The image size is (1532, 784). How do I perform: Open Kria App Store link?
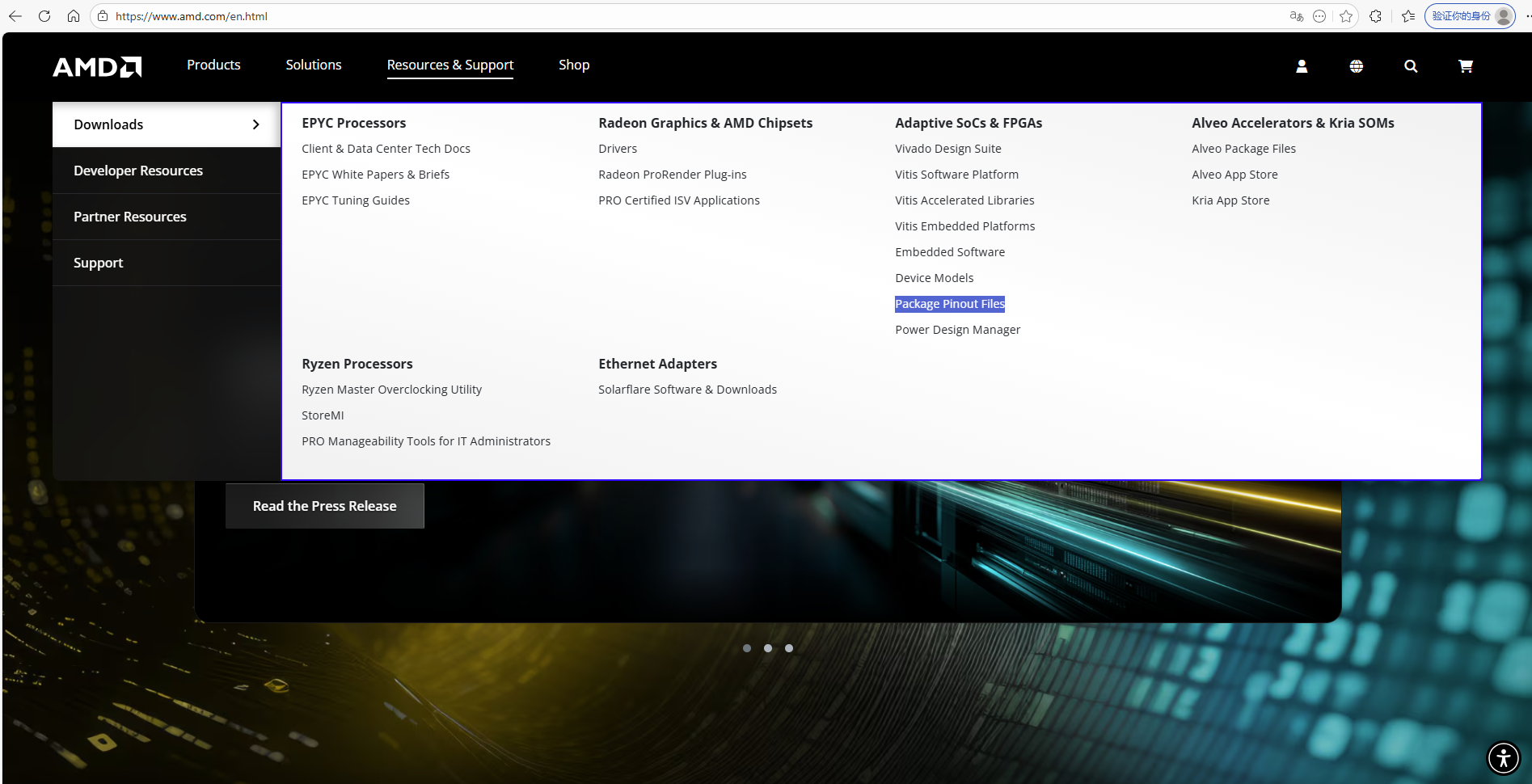[1230, 200]
